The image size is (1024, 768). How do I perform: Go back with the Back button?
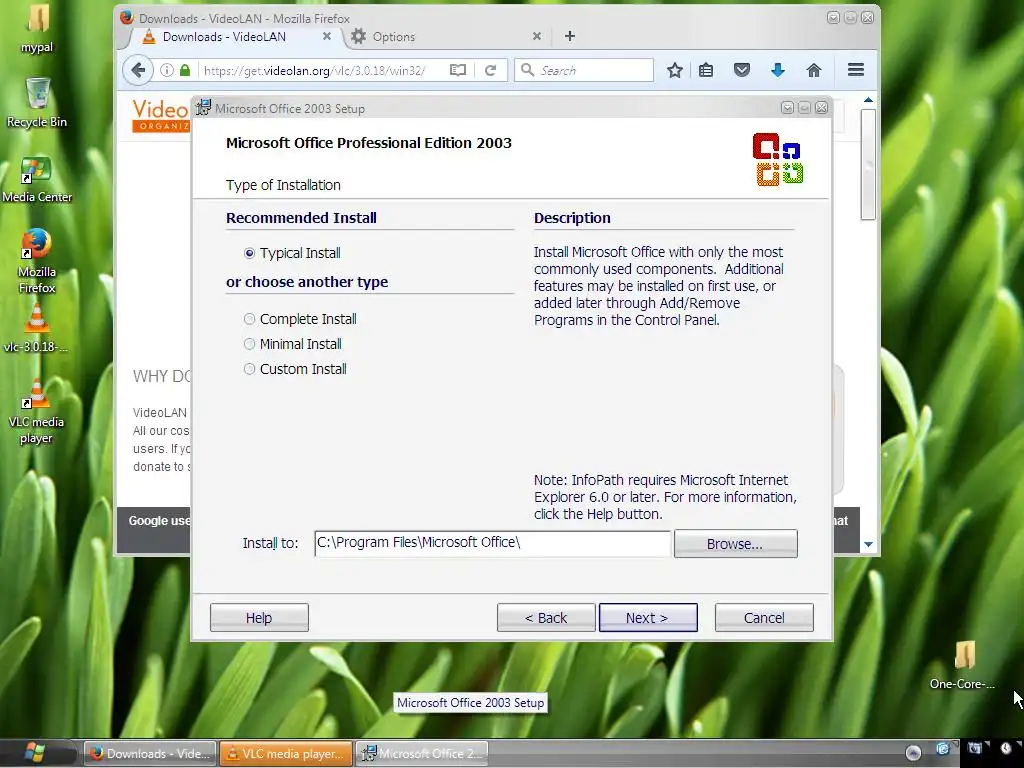(x=546, y=618)
